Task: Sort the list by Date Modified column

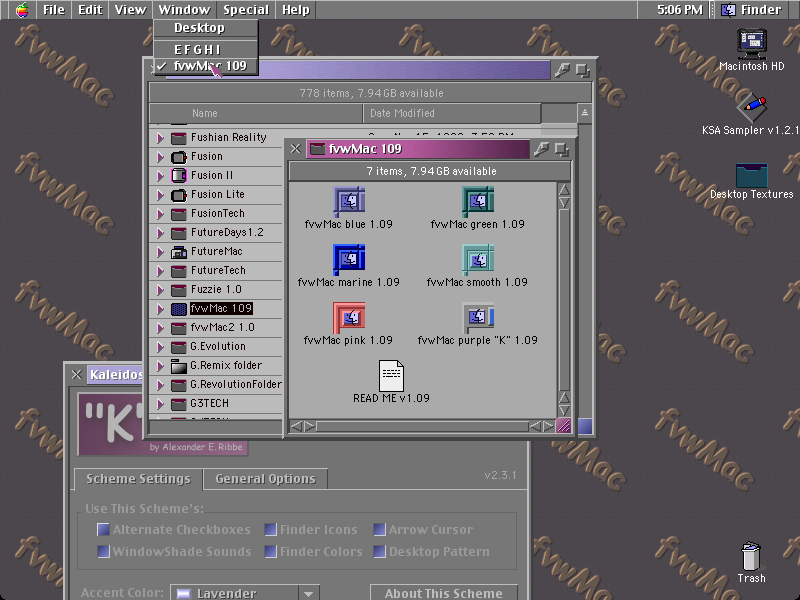Action: 452,113
